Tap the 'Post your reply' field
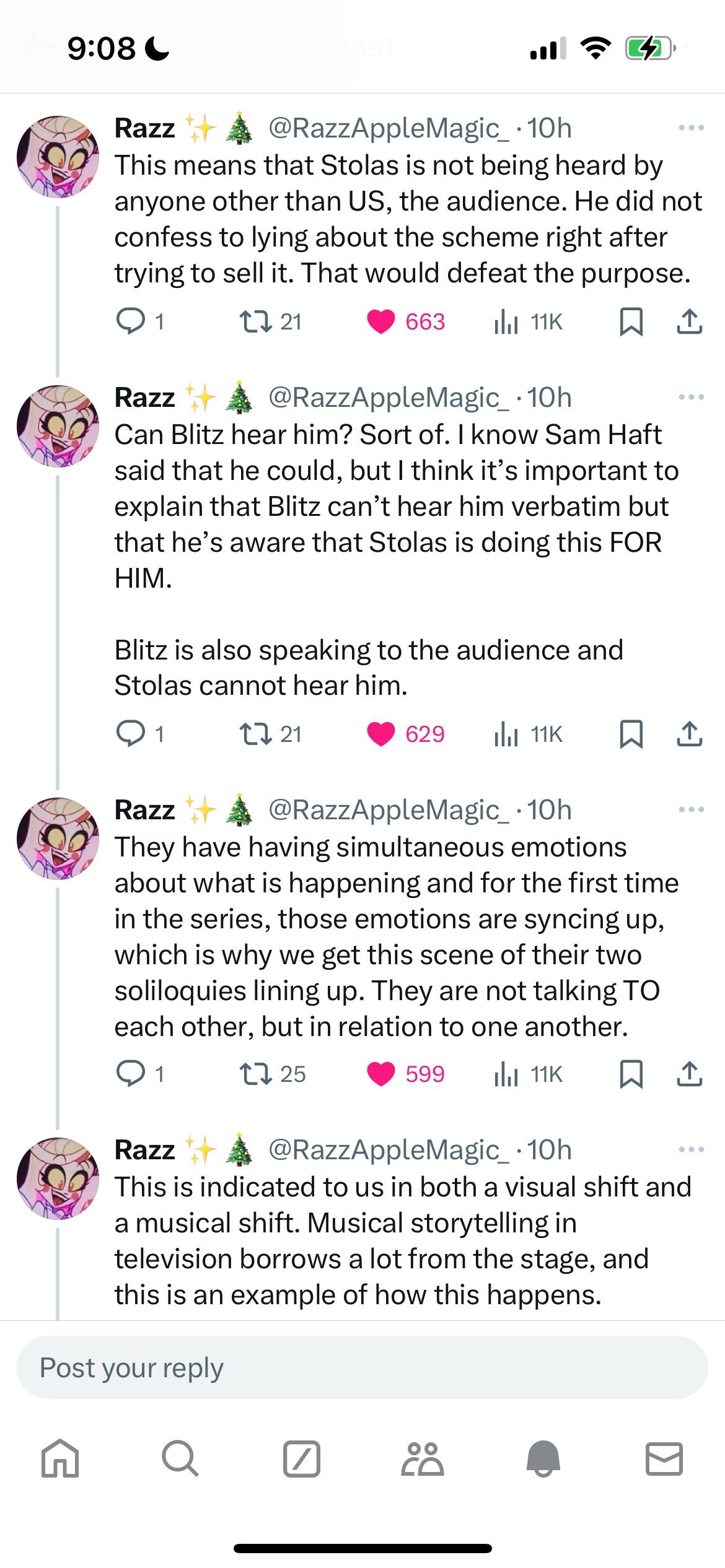The image size is (725, 1568). pyautogui.click(x=362, y=1367)
